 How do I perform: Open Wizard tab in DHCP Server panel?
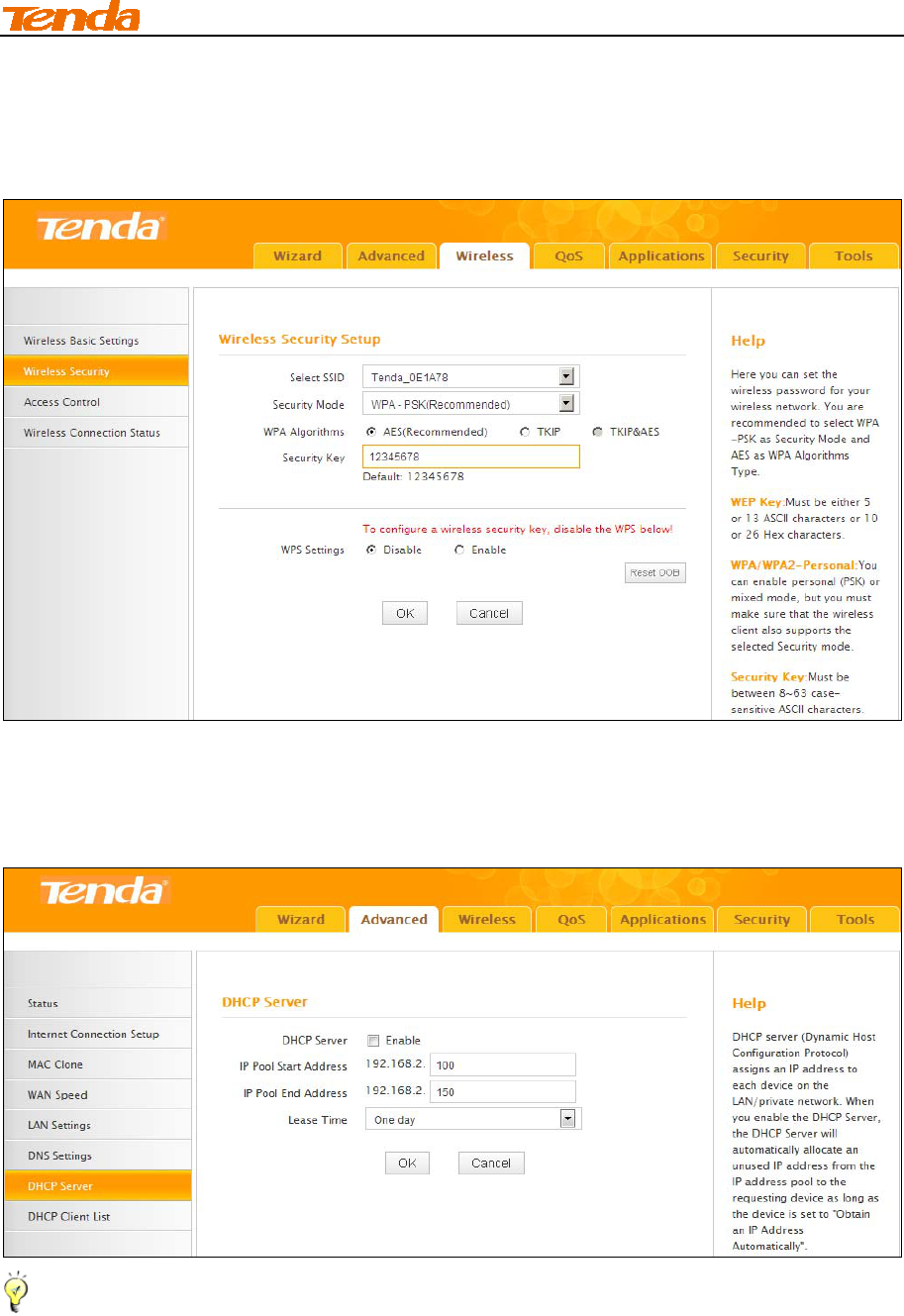(x=301, y=919)
